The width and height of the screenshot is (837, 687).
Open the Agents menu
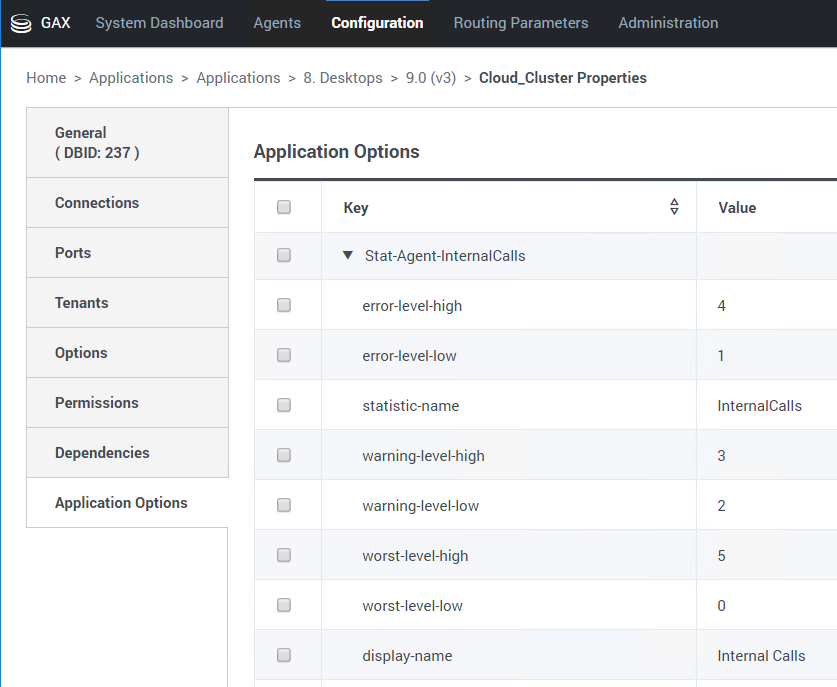(x=277, y=23)
